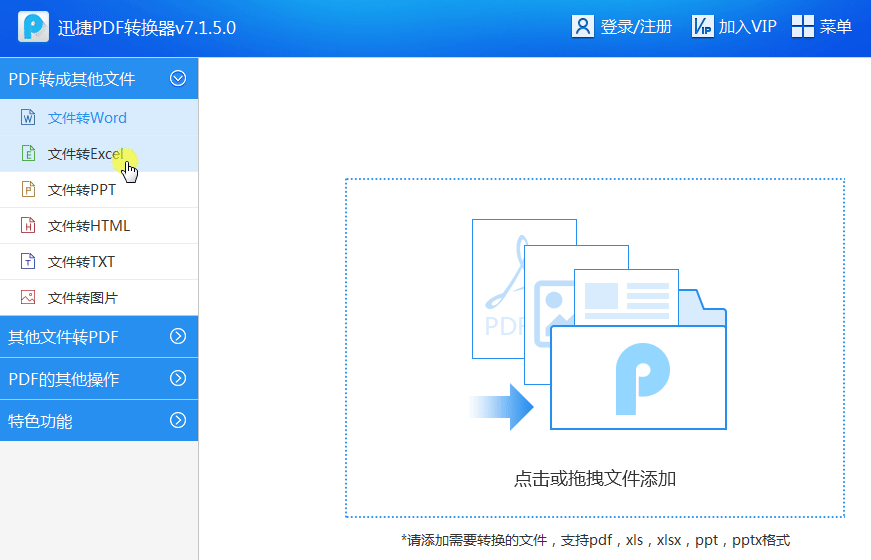Click 登录/注册 text to sign in
The width and height of the screenshot is (871, 560).
tap(636, 27)
